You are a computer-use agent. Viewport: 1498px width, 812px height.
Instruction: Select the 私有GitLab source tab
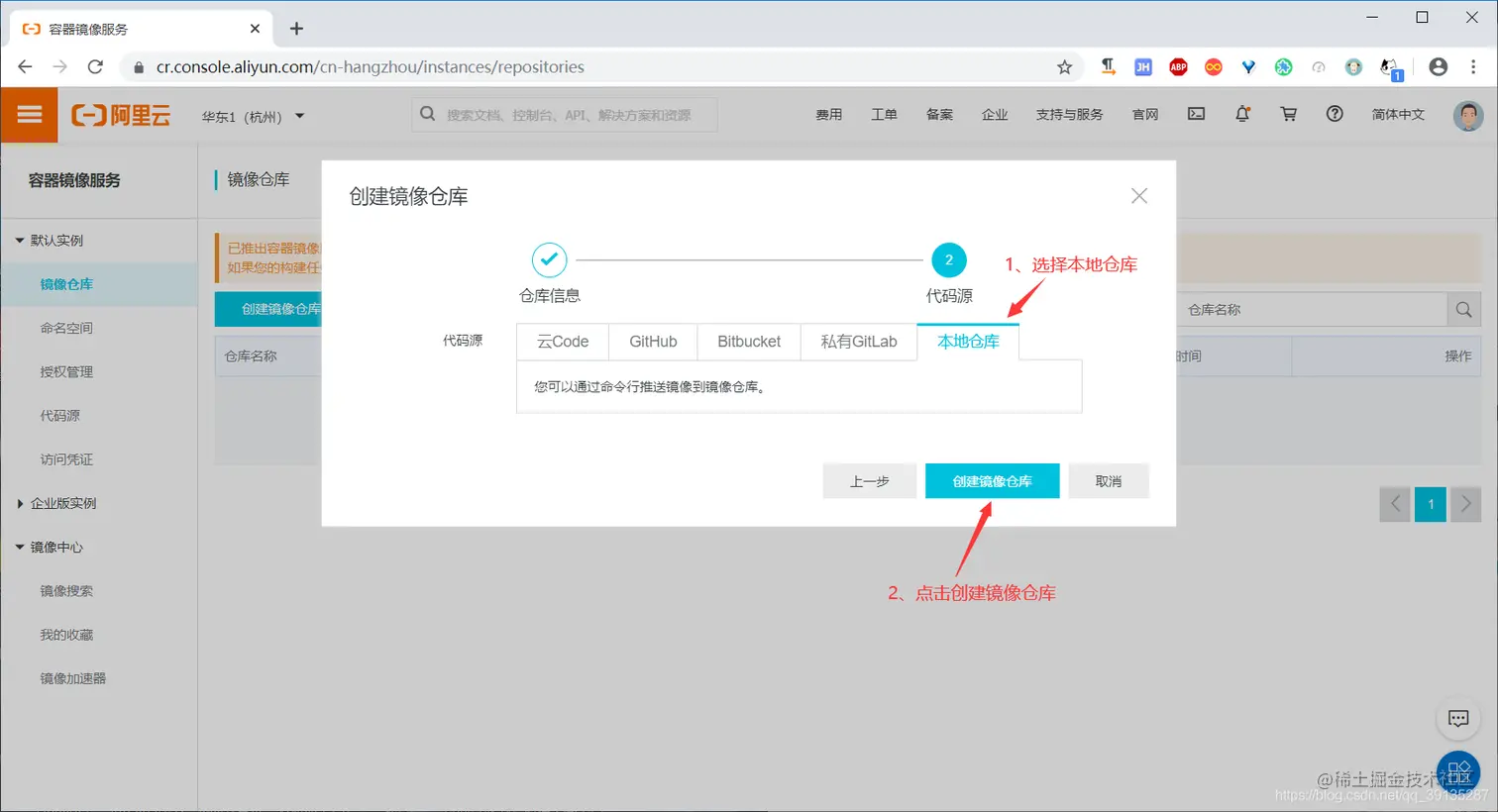859,342
